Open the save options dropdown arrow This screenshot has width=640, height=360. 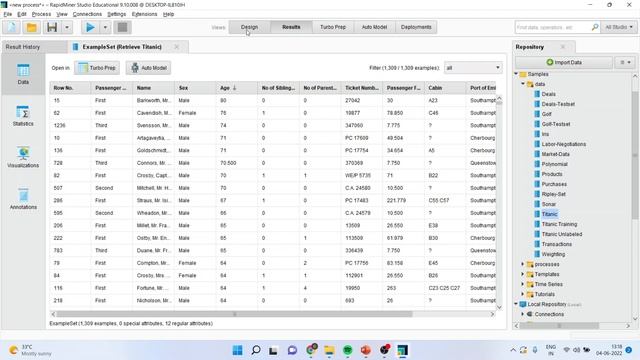67,27
